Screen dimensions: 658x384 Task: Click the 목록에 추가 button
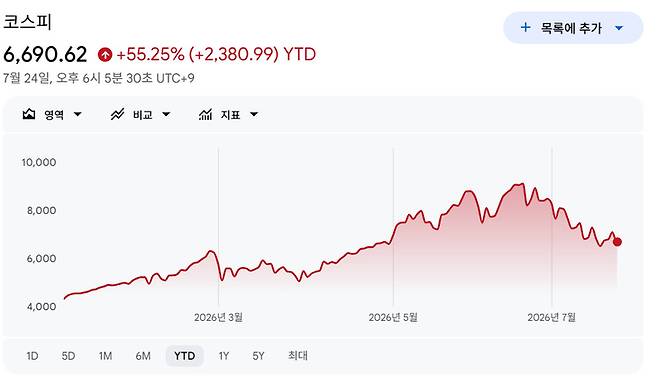click(x=573, y=28)
